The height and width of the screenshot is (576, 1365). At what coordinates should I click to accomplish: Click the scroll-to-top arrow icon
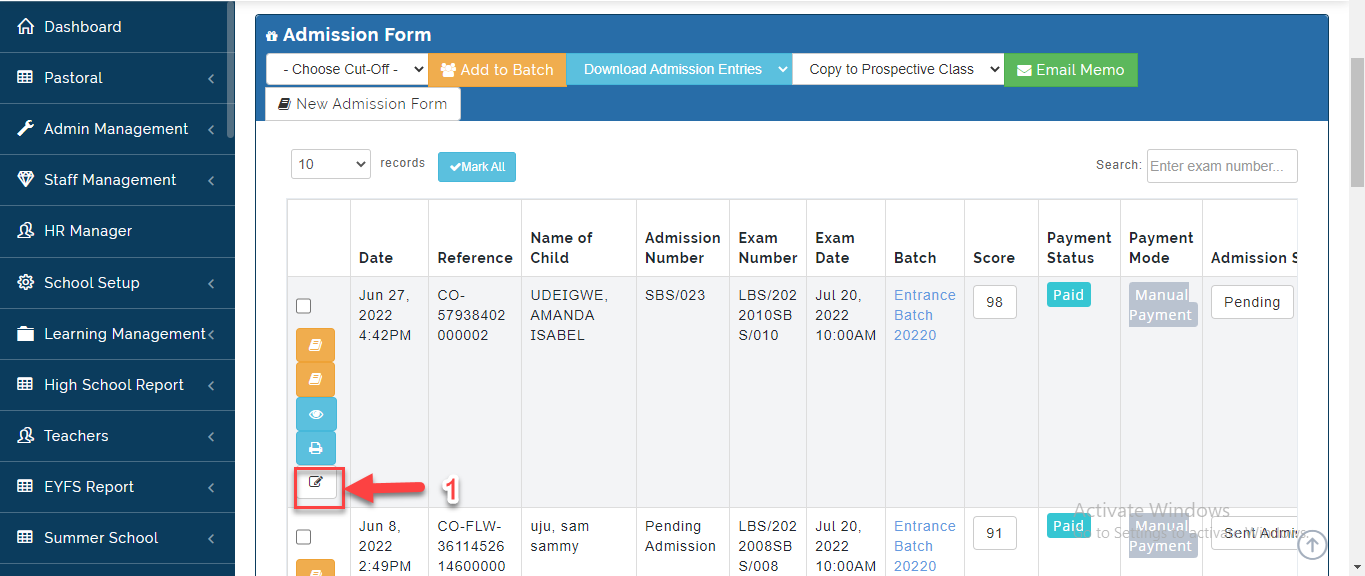click(1312, 544)
